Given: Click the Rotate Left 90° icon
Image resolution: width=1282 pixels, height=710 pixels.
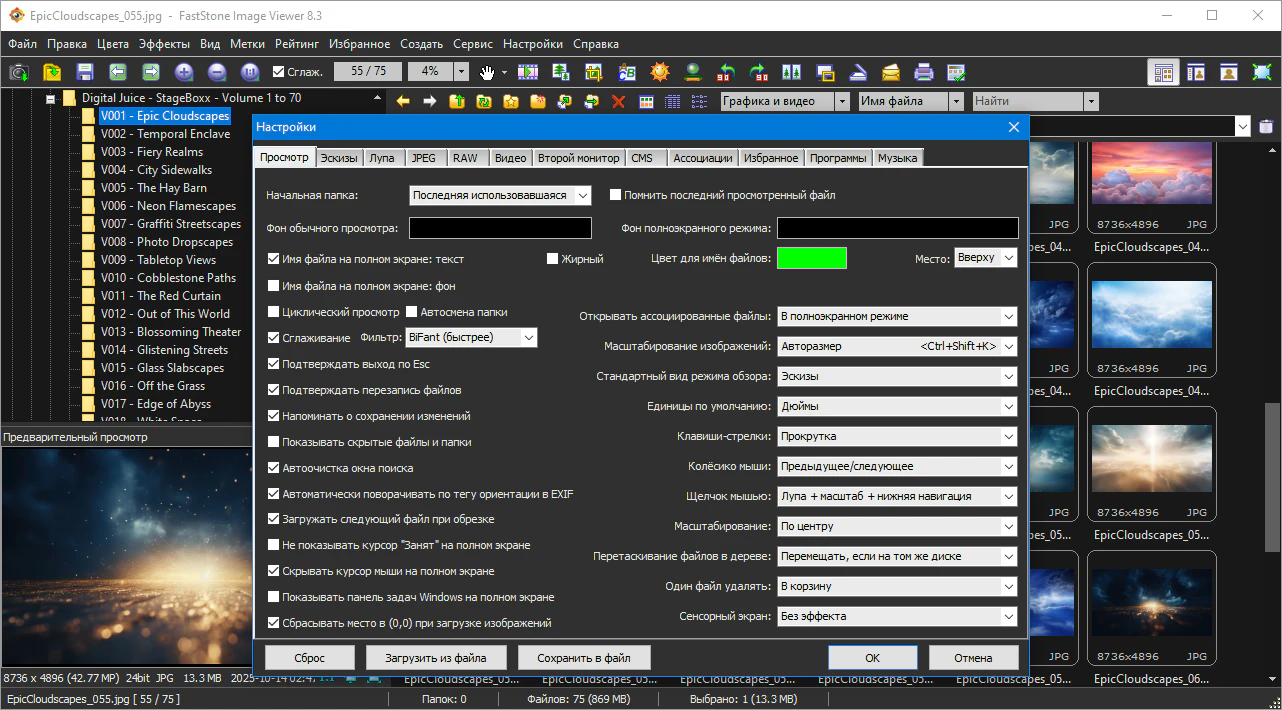Looking at the screenshot, I should (727, 72).
